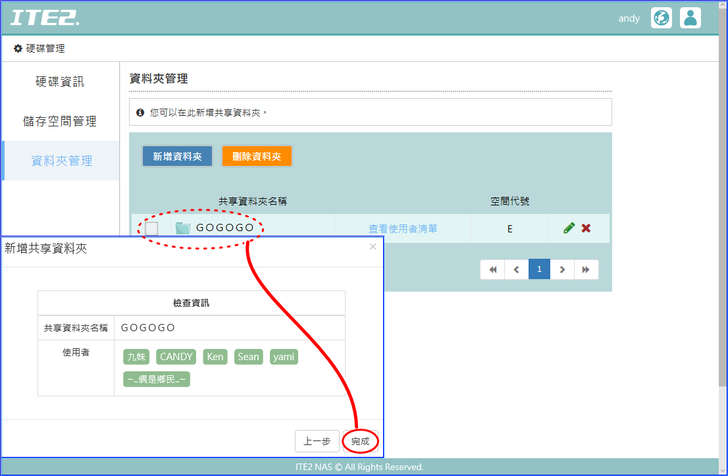Click the 新增資料夾 button
This screenshot has width=728, height=476.
pyautogui.click(x=177, y=156)
